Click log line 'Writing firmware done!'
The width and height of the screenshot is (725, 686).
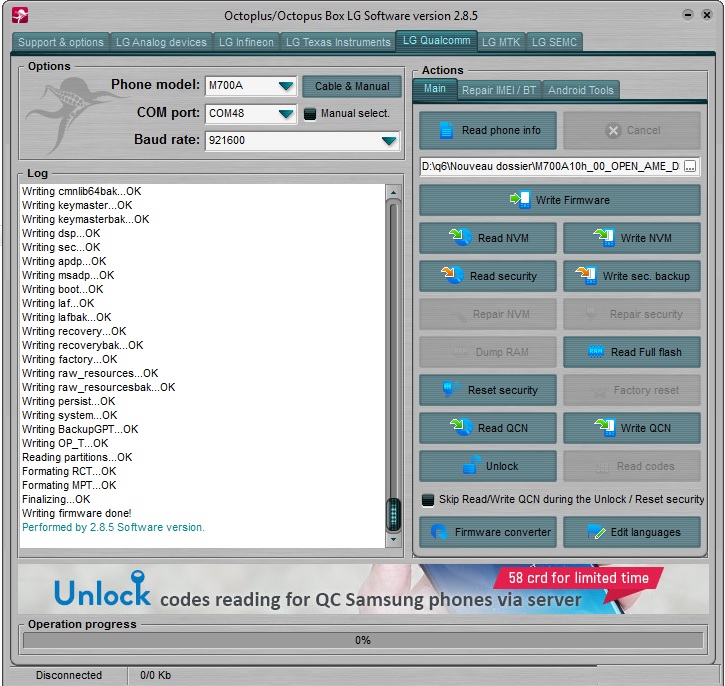coord(77,513)
